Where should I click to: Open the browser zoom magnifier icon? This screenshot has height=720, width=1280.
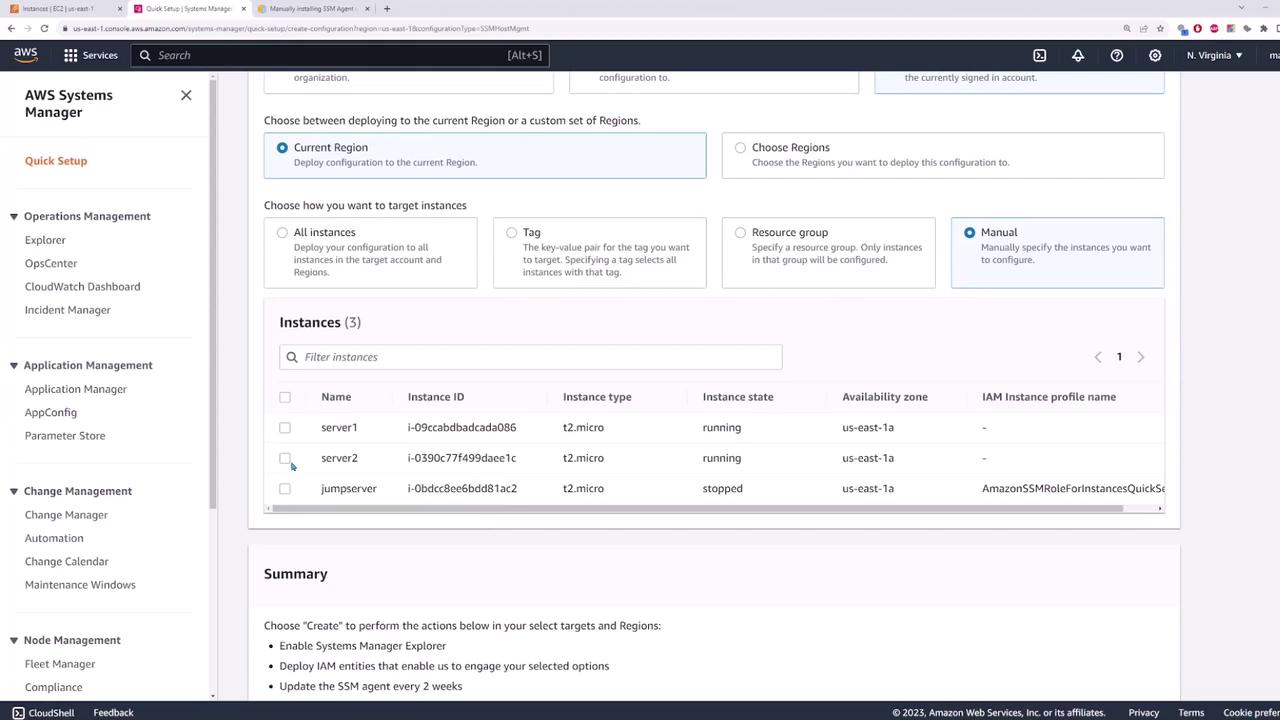pyautogui.click(x=1127, y=28)
